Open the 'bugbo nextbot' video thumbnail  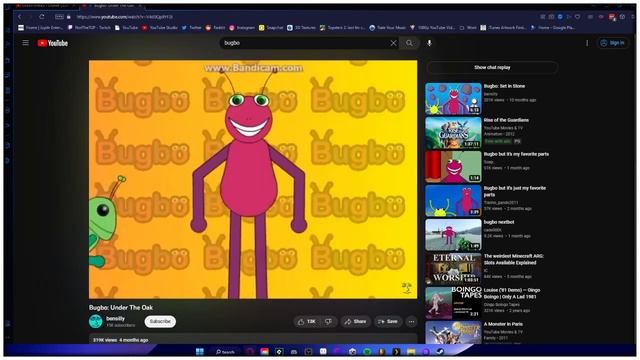(x=453, y=235)
